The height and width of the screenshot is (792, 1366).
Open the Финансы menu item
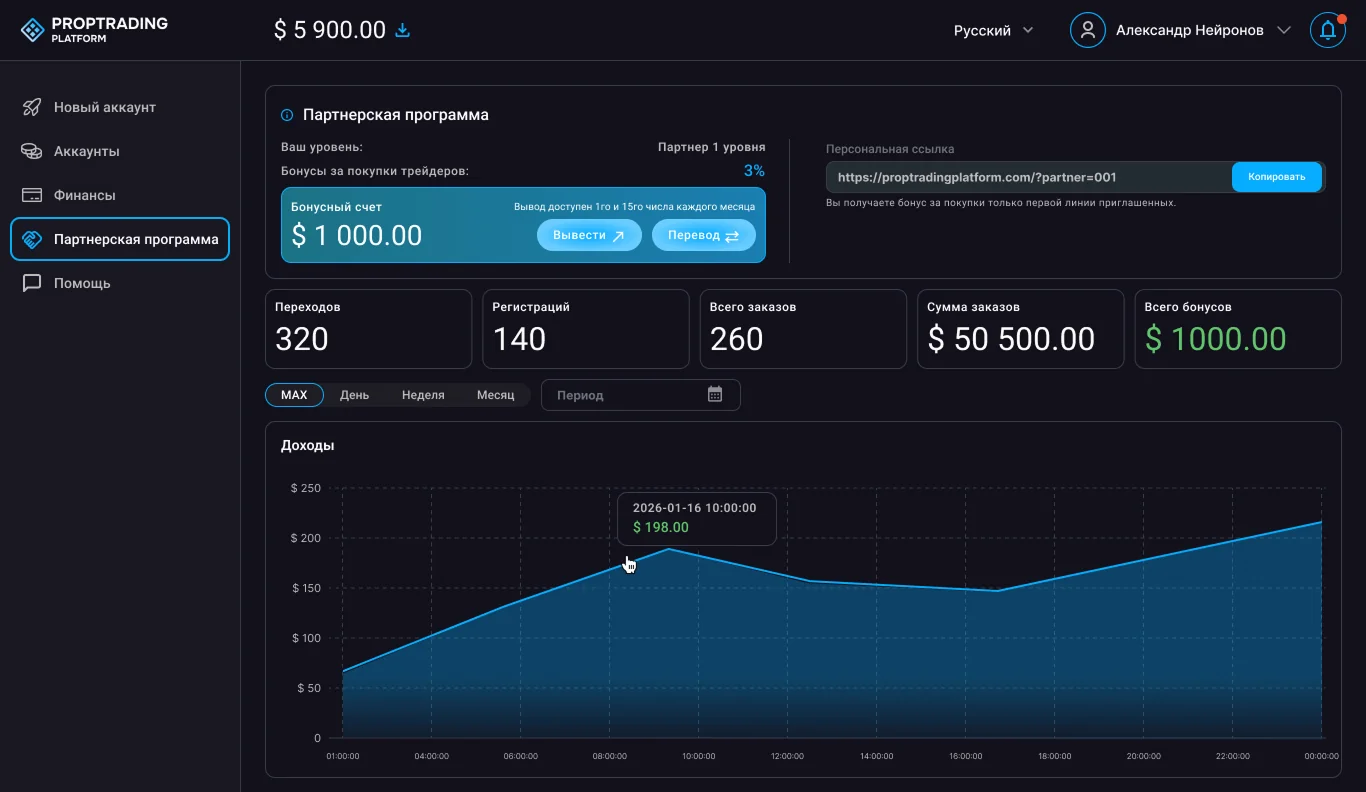(120, 195)
